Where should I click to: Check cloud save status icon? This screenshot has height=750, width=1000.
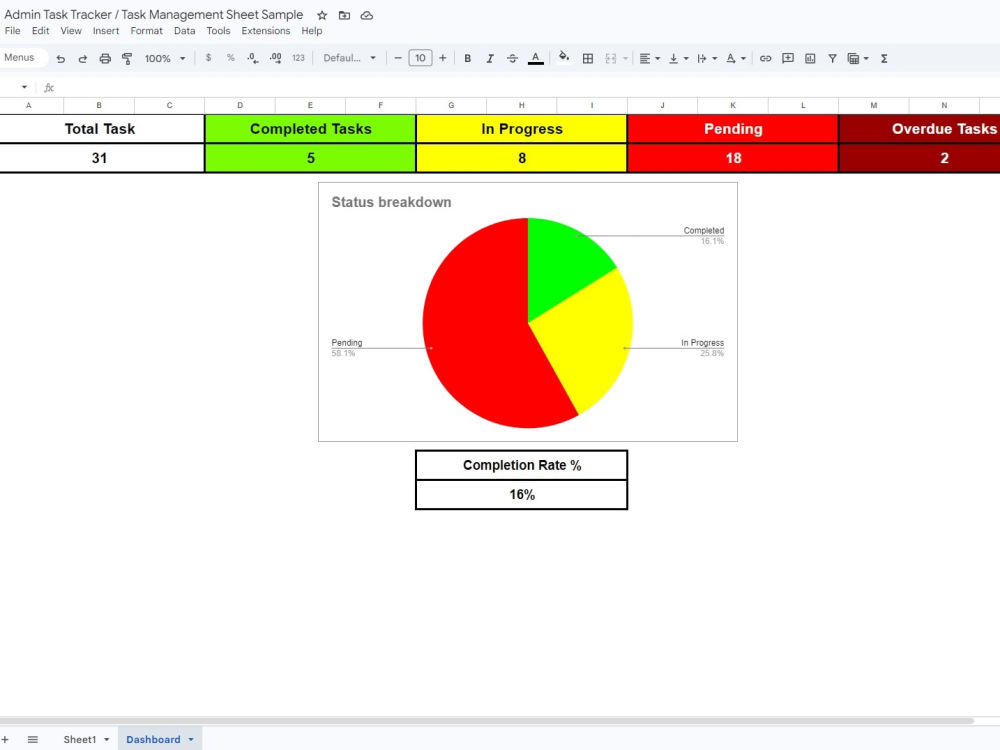pyautogui.click(x=367, y=15)
